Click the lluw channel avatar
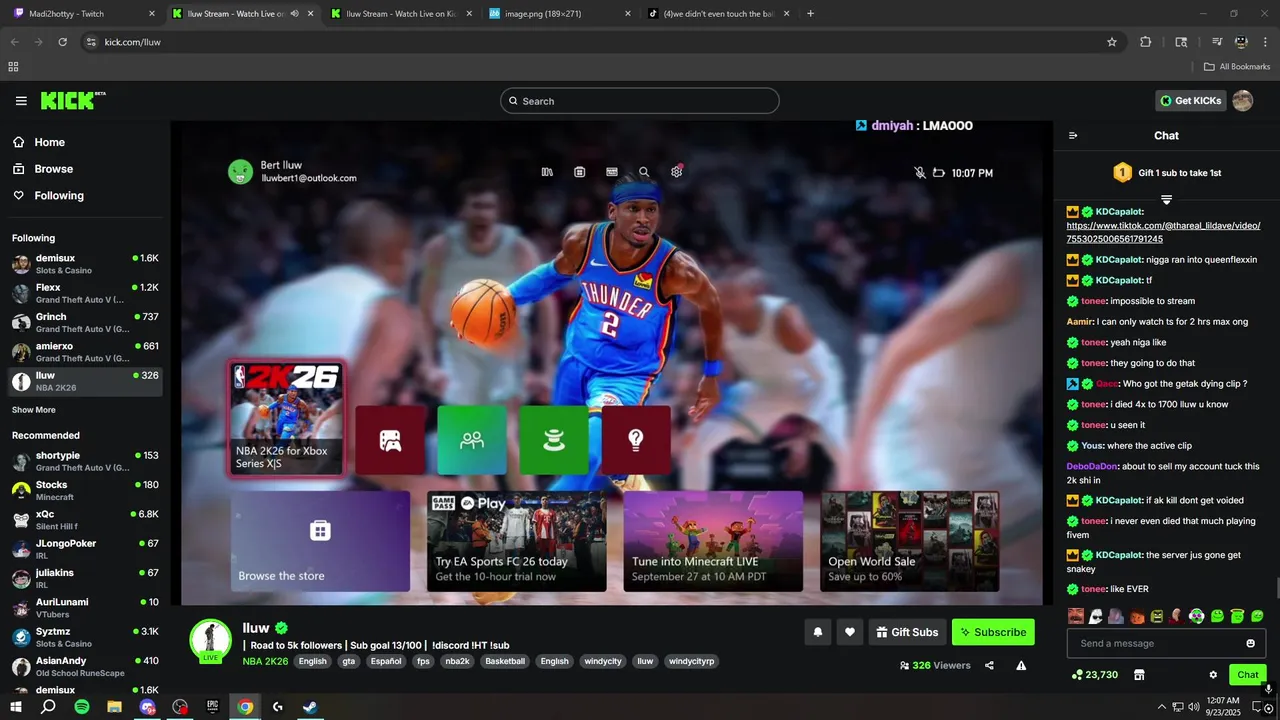 [210, 640]
